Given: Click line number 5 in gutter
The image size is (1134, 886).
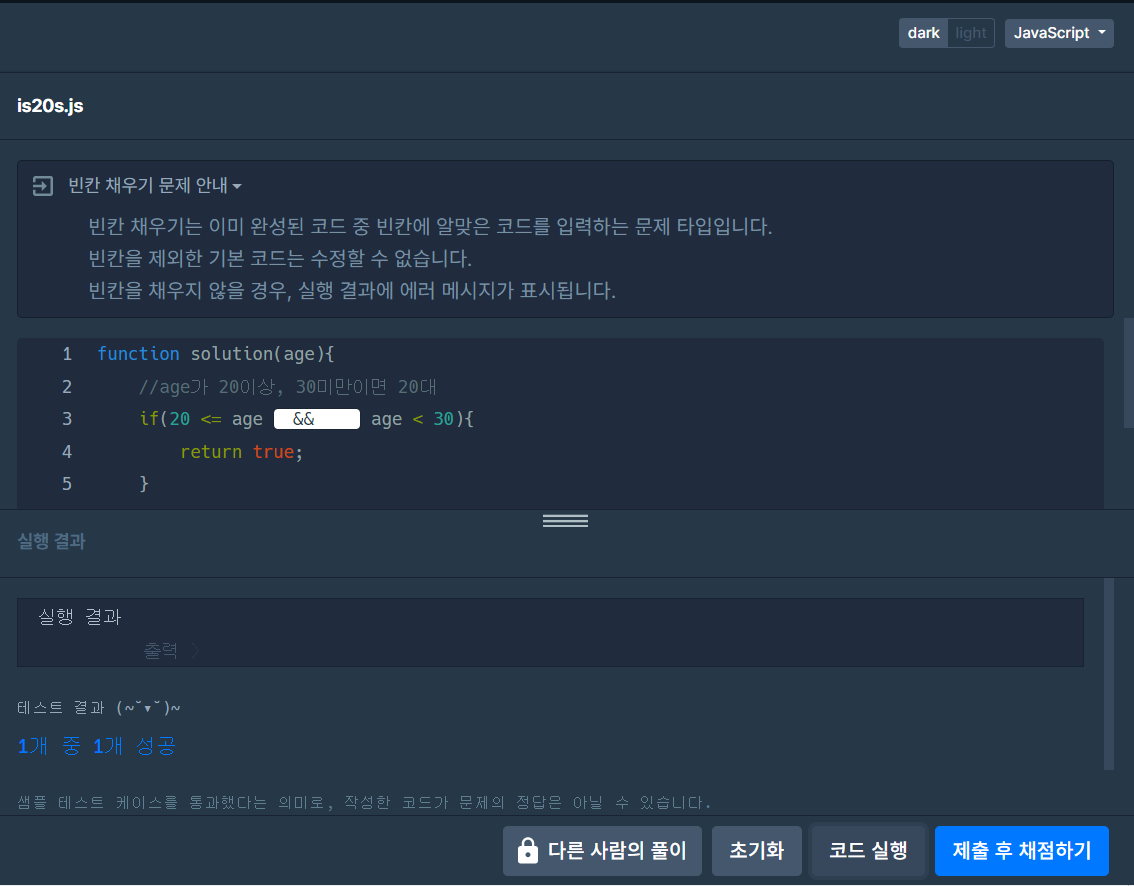Looking at the screenshot, I should click(x=67, y=484).
